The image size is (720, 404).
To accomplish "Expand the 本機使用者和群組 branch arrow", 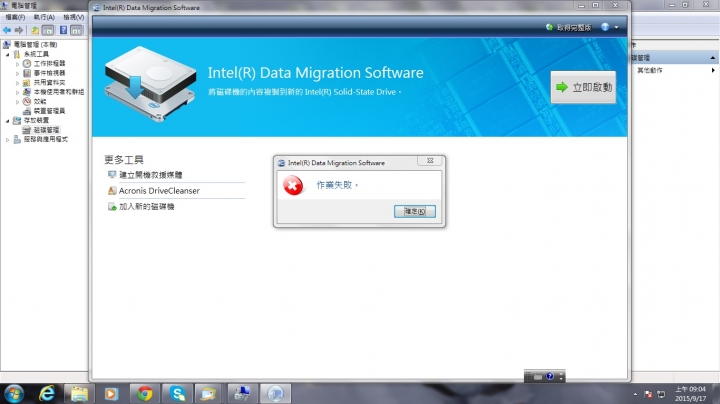I will pos(17,92).
